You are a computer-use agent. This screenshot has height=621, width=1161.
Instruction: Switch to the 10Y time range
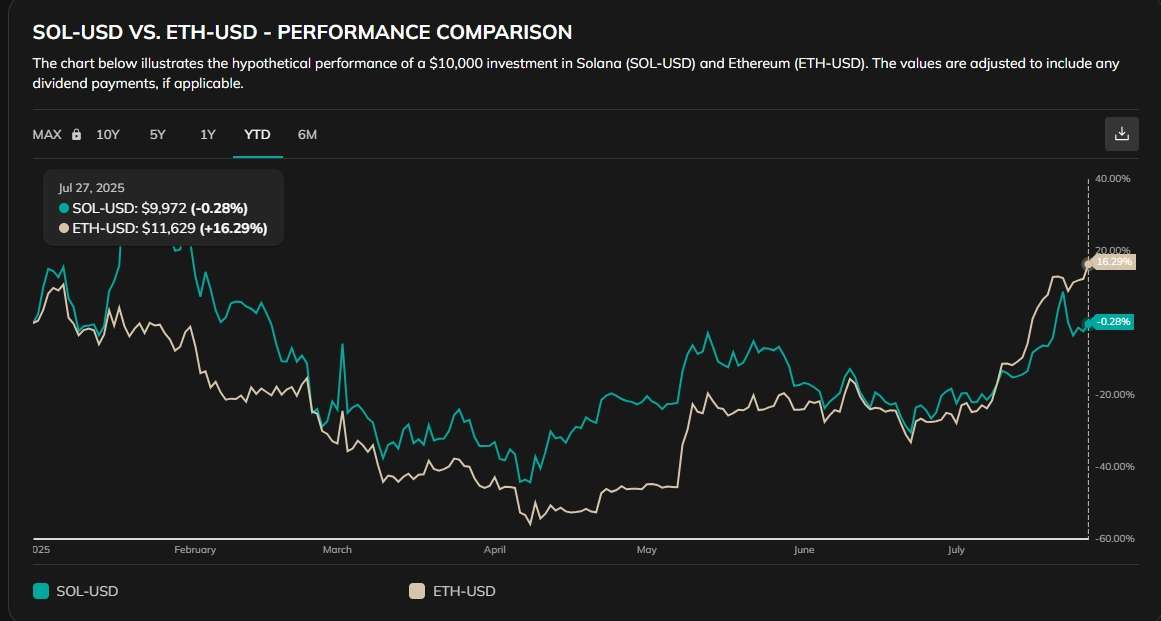[x=108, y=135]
